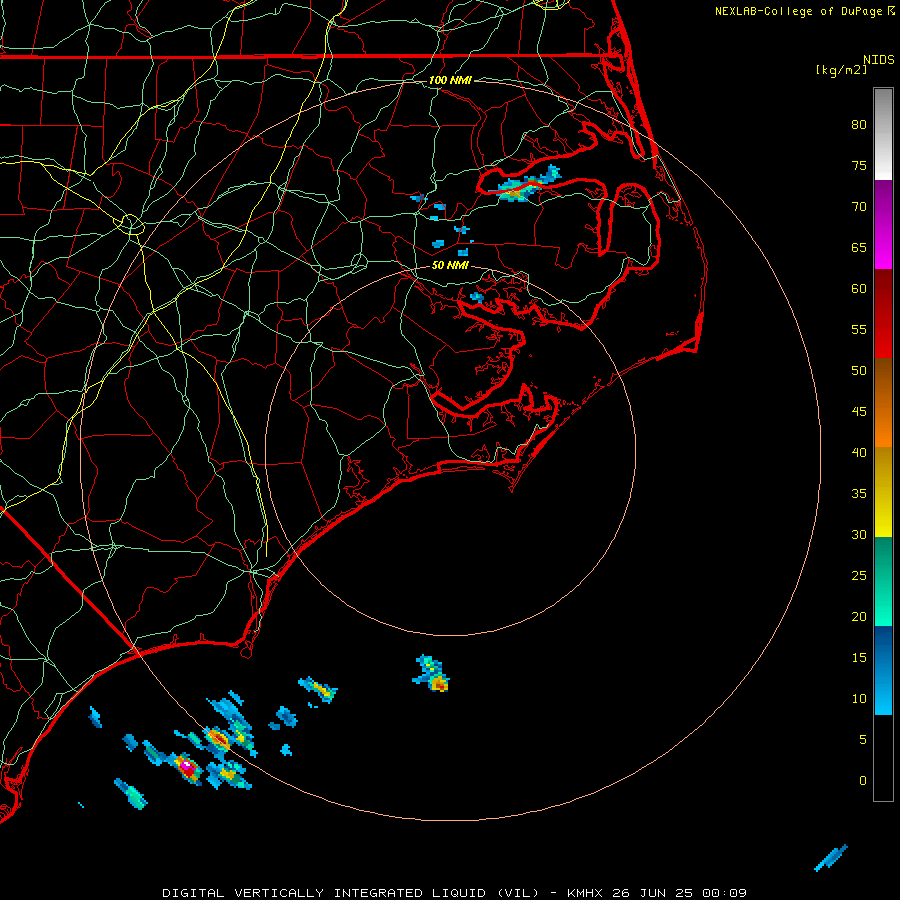Click the DIGITAL VERTICALLY INTEGRATED LIQUID (VIL) title

coord(351,893)
